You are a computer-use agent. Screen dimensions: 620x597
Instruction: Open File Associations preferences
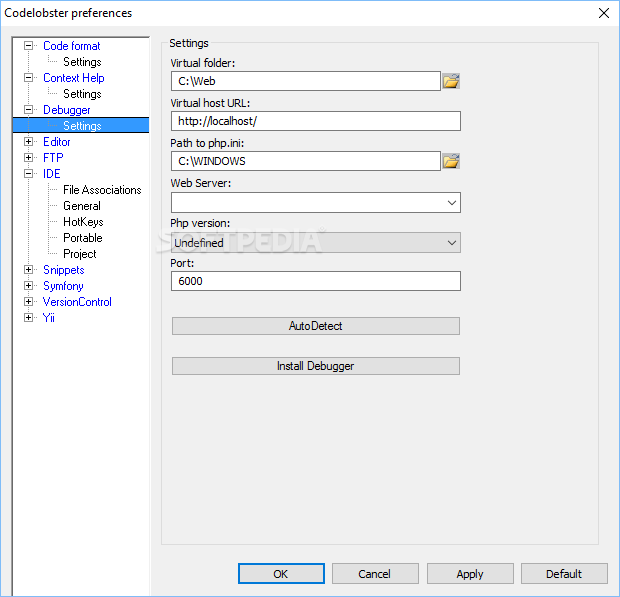[x=102, y=190]
